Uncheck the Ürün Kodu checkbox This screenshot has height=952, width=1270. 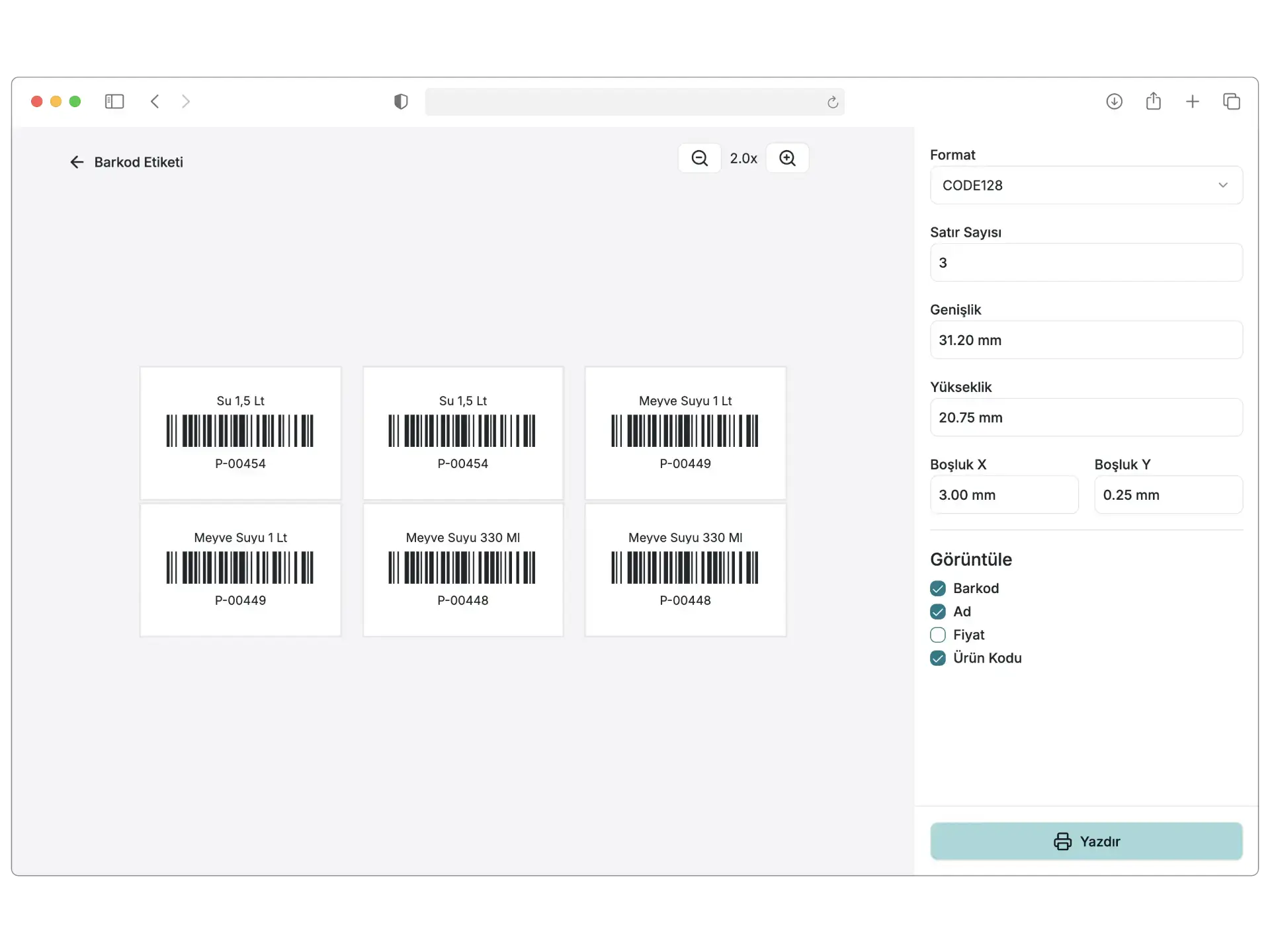pos(937,658)
